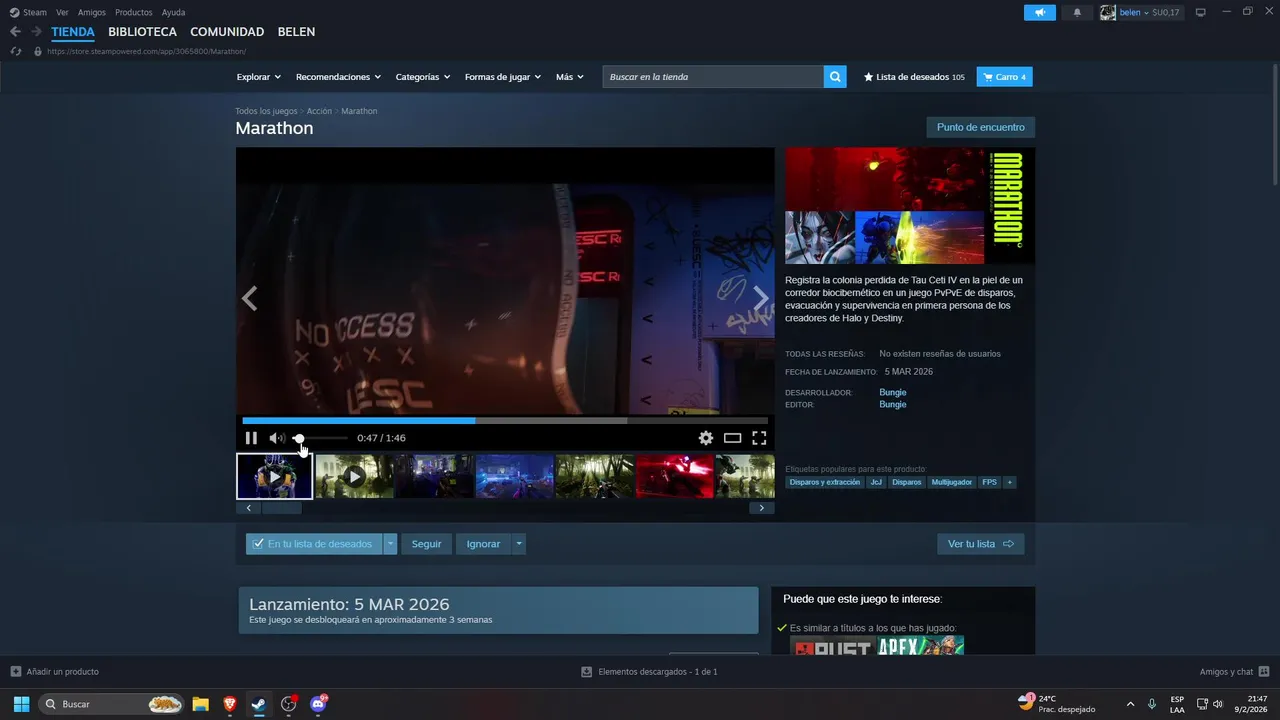
Task: Toggle theater mode on the video player
Action: (733, 438)
